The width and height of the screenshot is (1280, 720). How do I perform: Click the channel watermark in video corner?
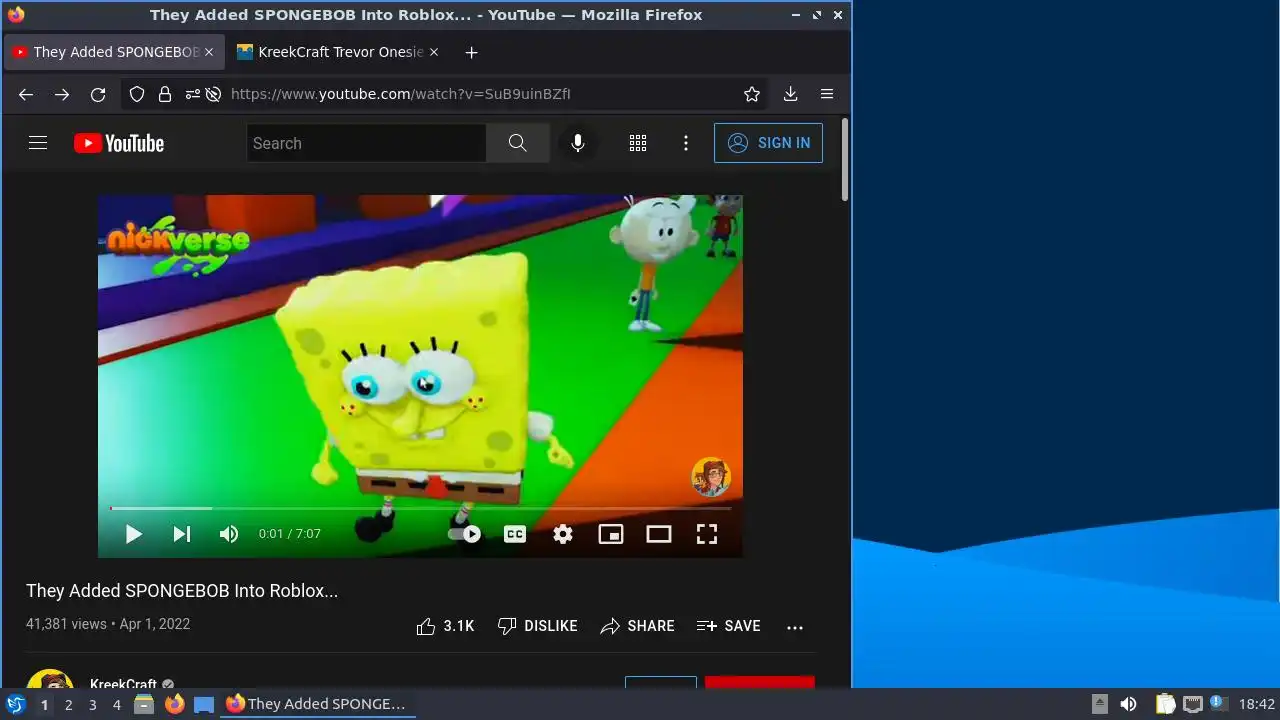coord(711,477)
